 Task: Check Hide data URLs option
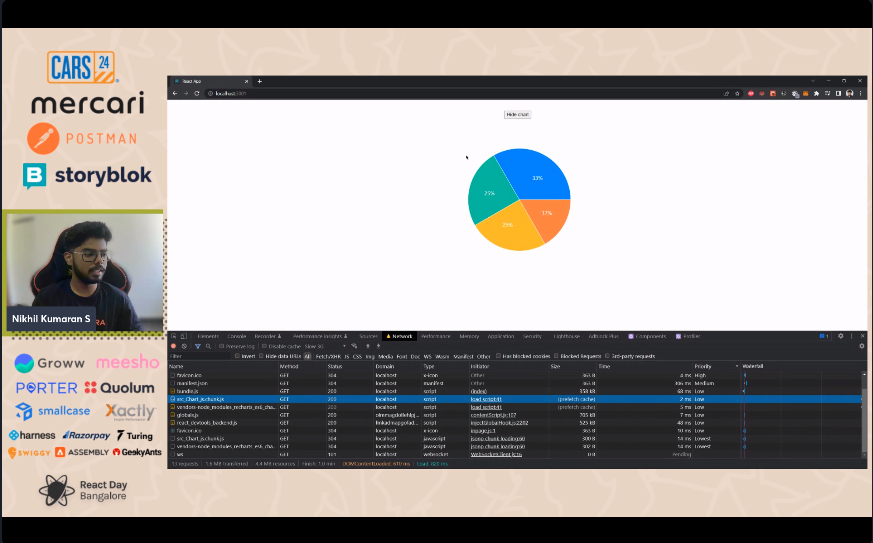pos(261,356)
